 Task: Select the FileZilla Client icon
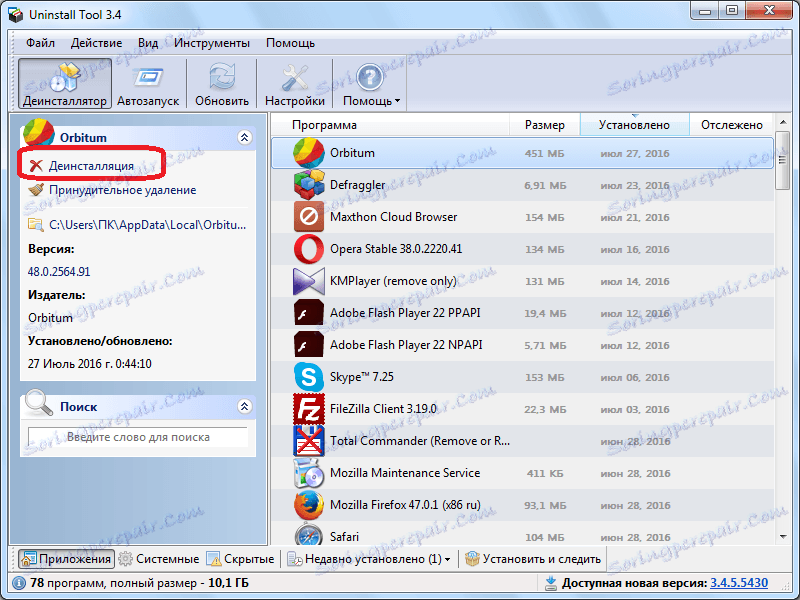click(x=308, y=409)
